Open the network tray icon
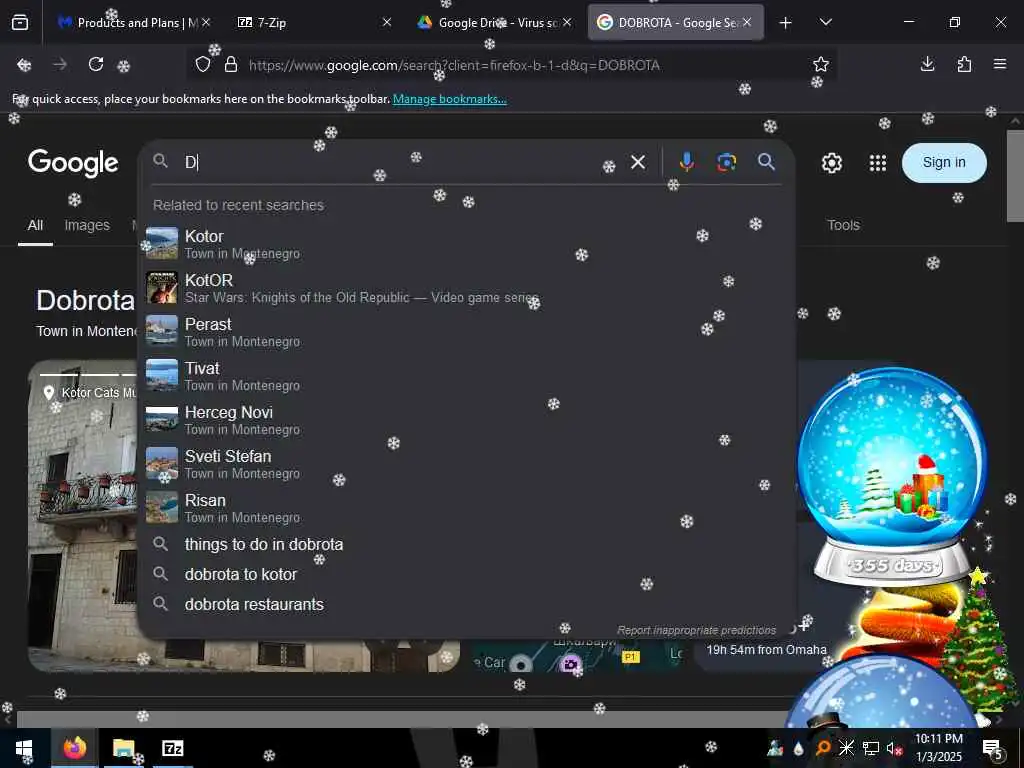 [x=871, y=748]
